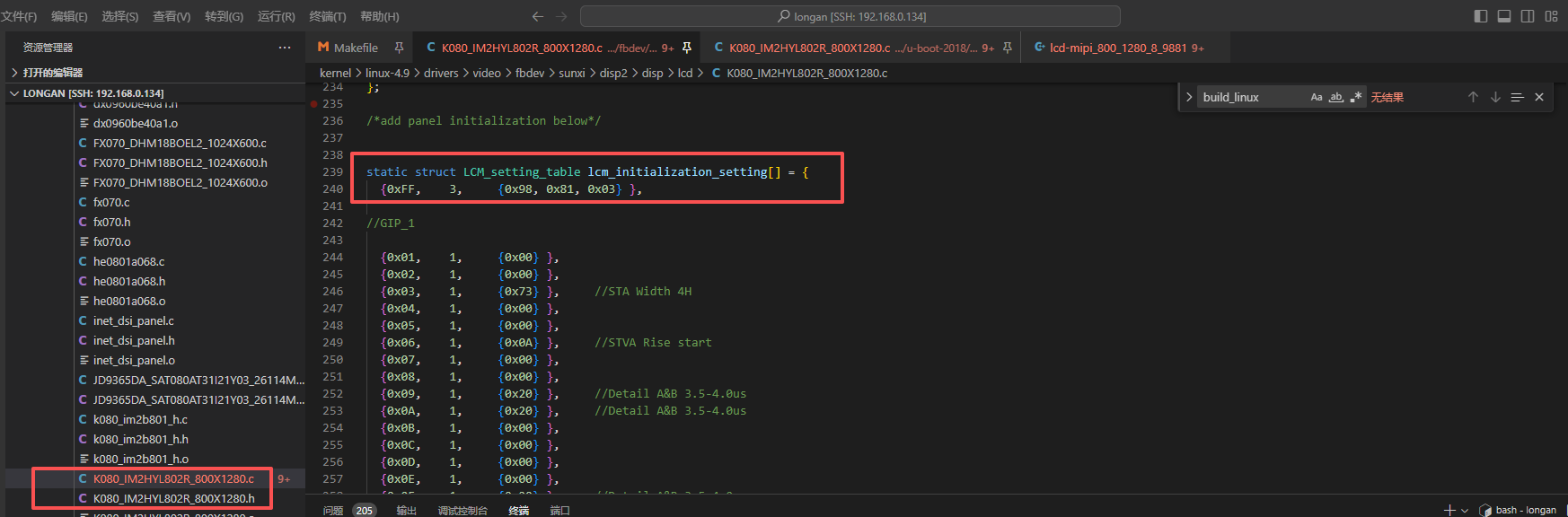Toggle the bottom panel layout icon
Screen dimensions: 1568x517
tap(1504, 16)
